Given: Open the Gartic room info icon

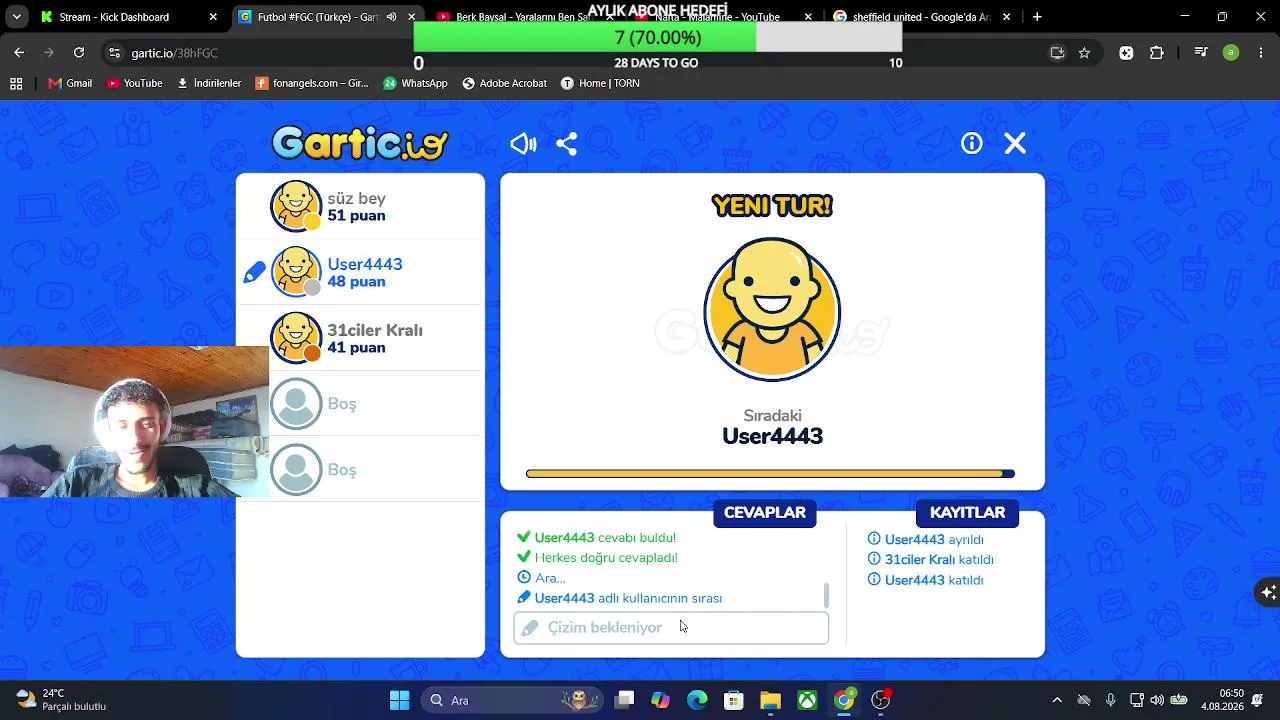Looking at the screenshot, I should pos(972,144).
